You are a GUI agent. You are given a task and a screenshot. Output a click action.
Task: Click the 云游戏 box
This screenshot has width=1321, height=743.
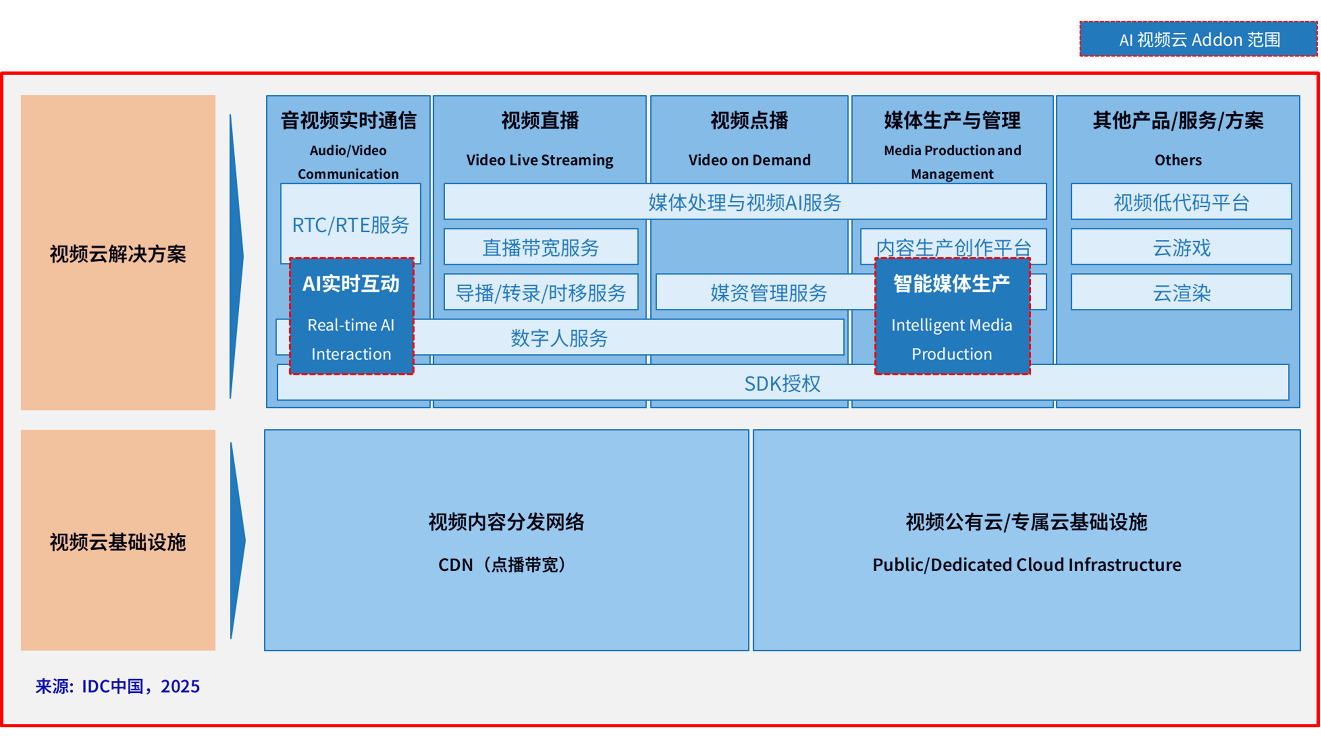(1181, 247)
